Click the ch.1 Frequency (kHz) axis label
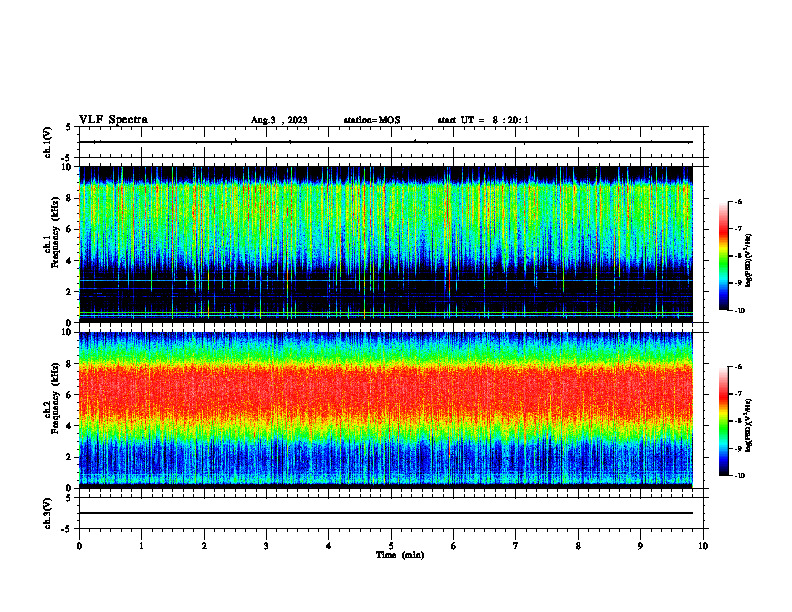Screen dimensions: 792x612 coord(52,232)
